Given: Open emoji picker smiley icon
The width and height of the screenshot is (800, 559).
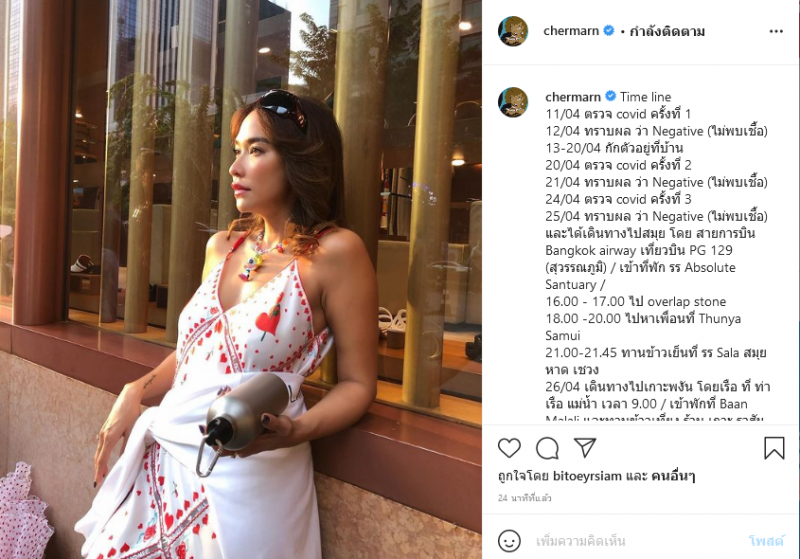Looking at the screenshot, I should [x=509, y=541].
